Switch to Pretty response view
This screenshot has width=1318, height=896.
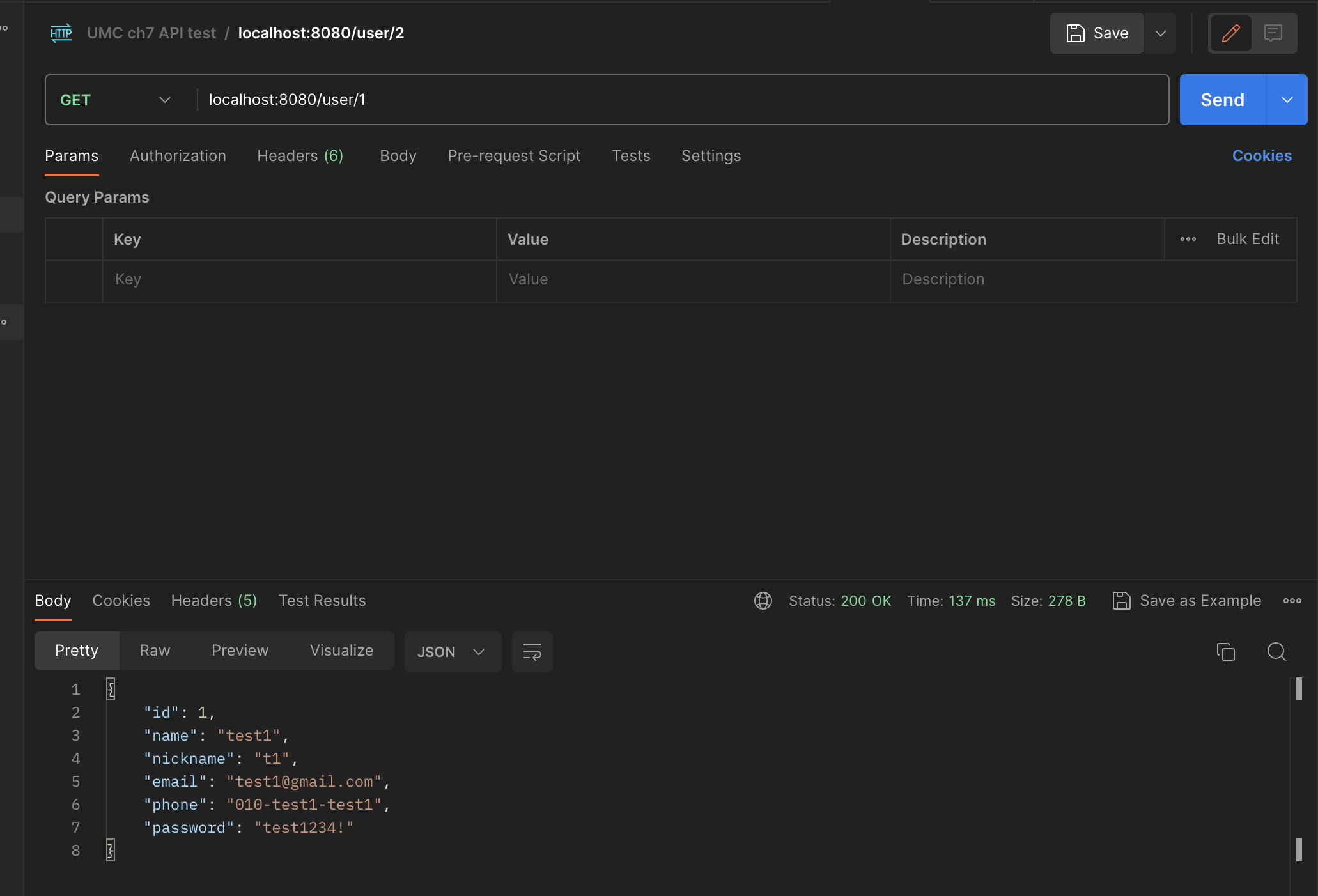tap(77, 651)
